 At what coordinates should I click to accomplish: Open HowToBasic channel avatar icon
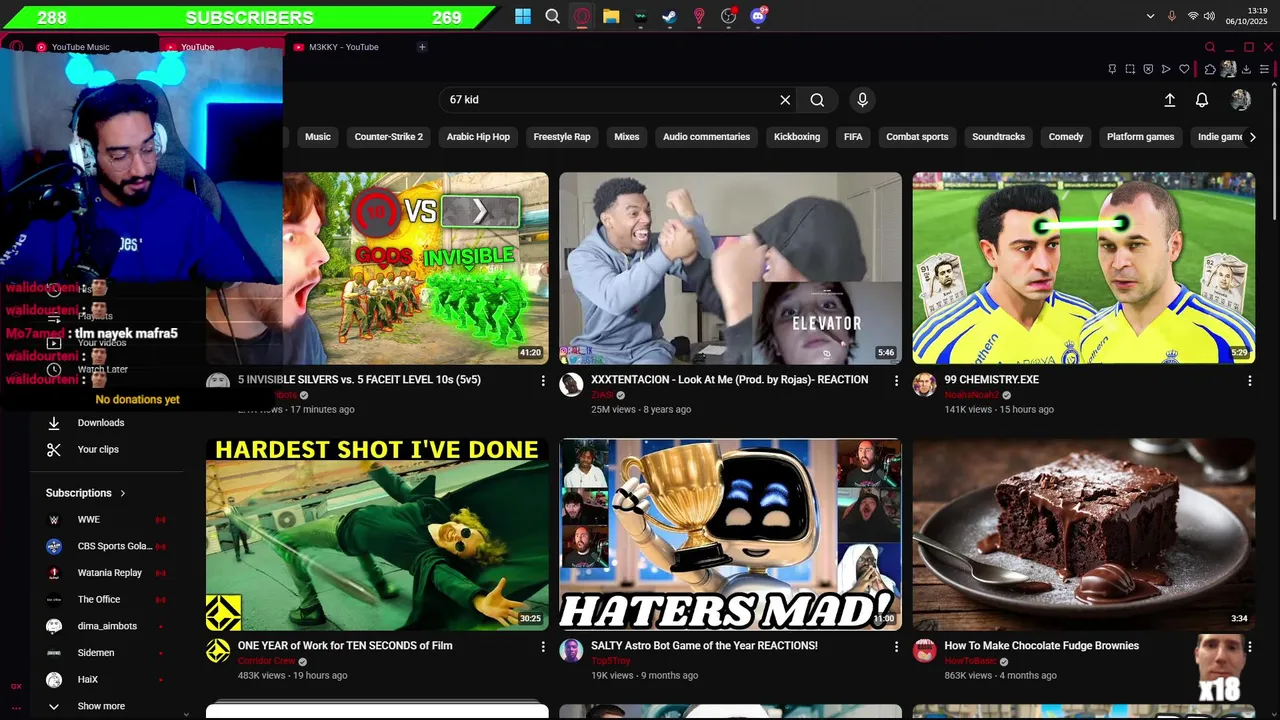(x=924, y=651)
